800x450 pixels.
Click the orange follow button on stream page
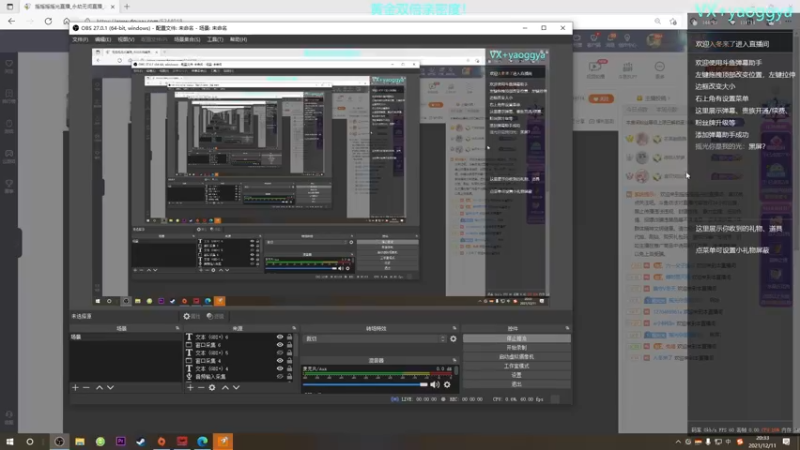pos(601,98)
